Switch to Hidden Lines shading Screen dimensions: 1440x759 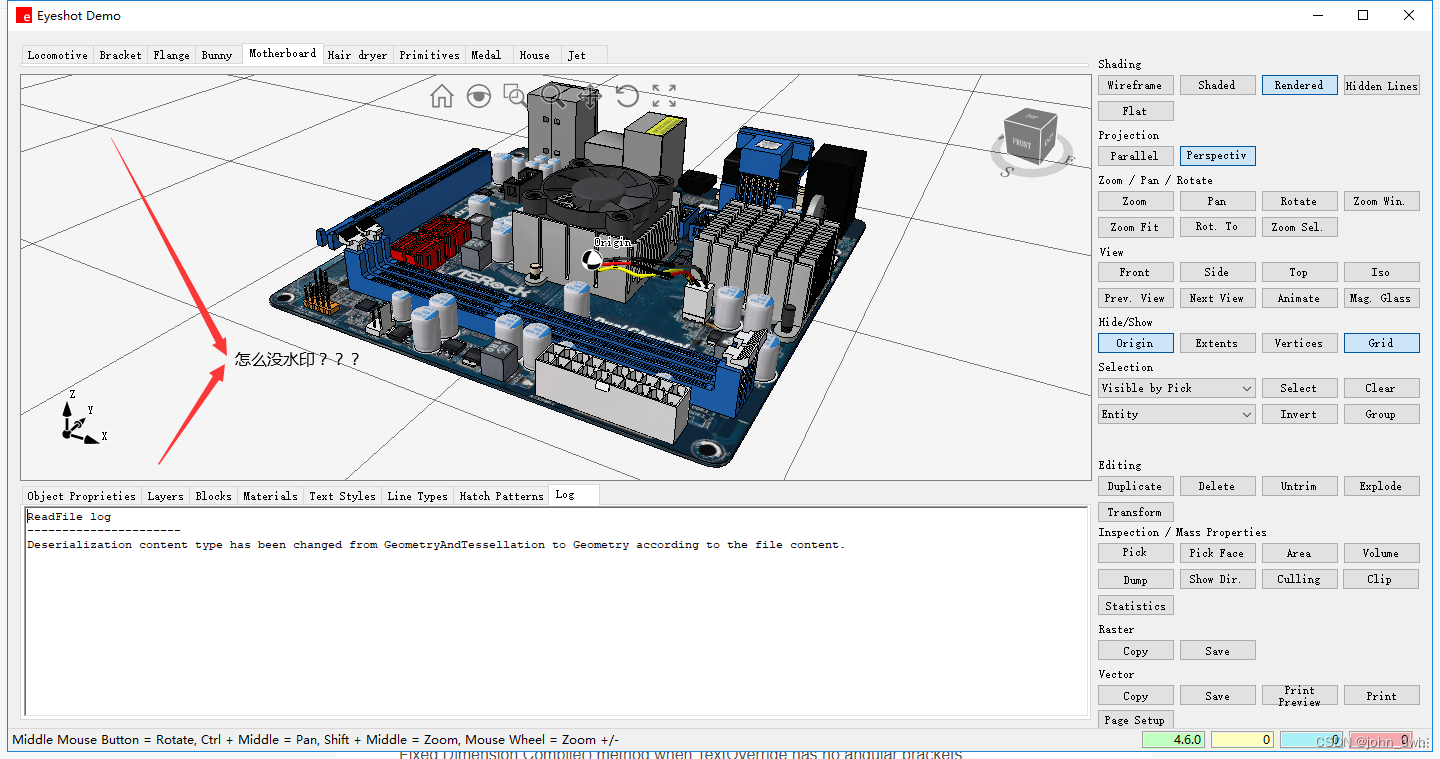click(x=1381, y=85)
